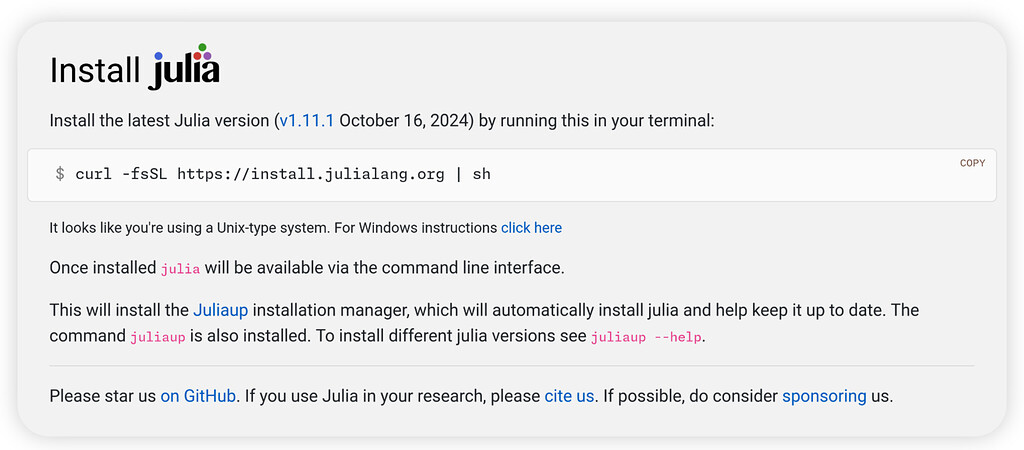Click the dollar sign prompt in code box
The width and height of the screenshot is (1024, 450).
60,174
